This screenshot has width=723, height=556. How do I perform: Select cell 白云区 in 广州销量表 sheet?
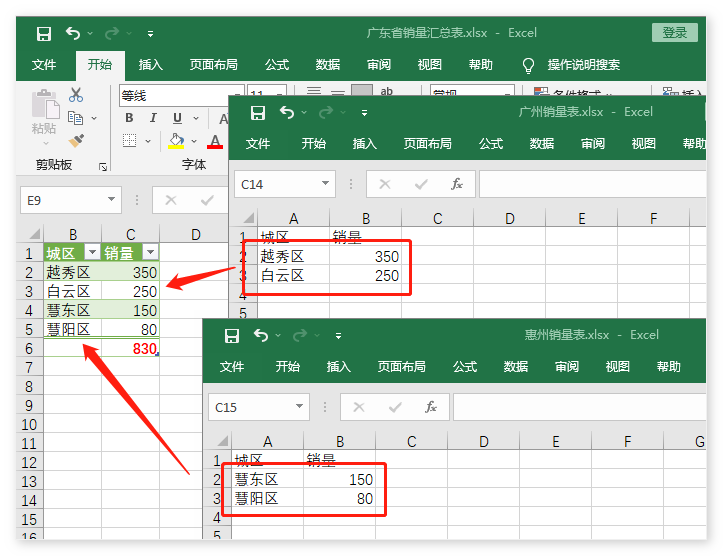294,276
